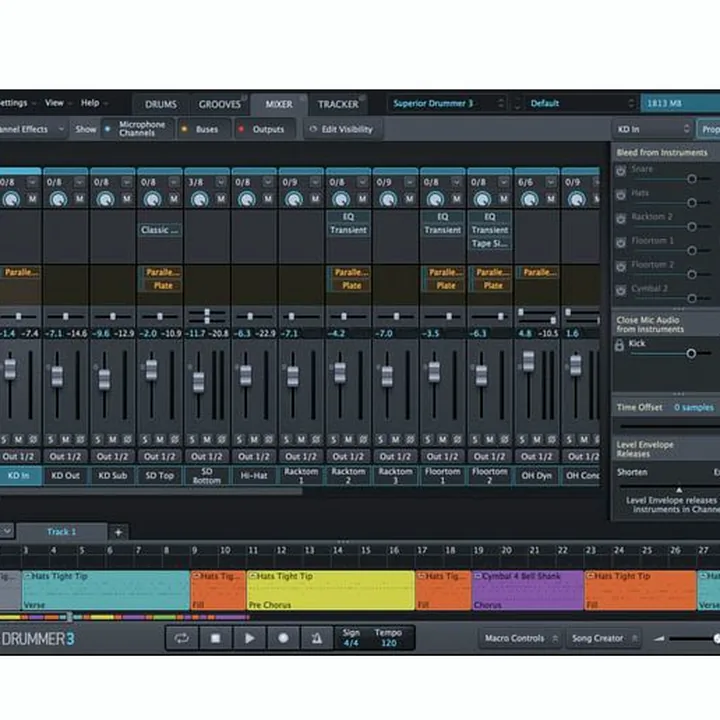Adjust the pan knob on KD Out channel

58,199
